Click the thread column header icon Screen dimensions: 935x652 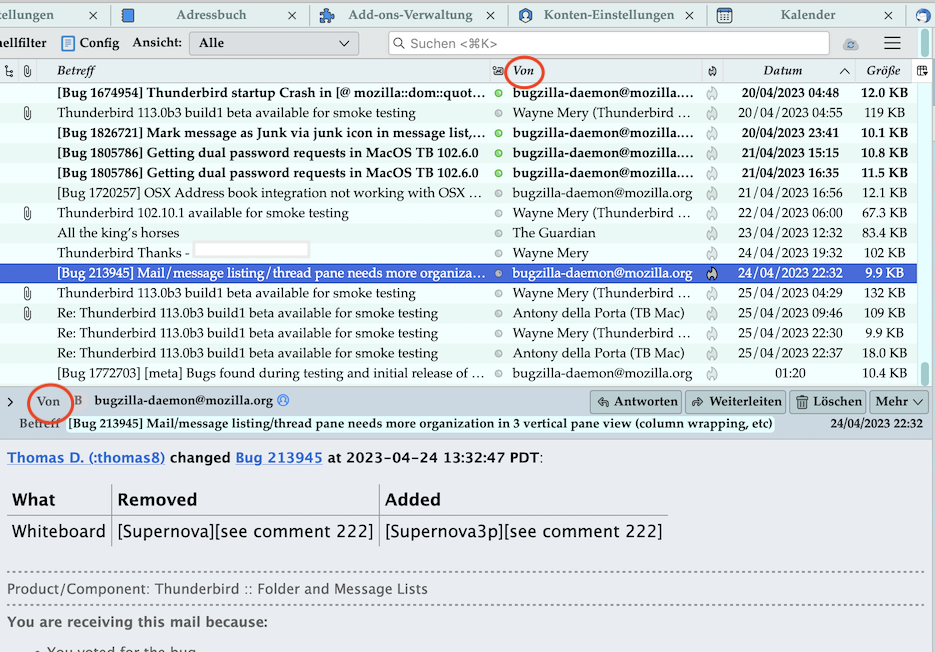tap(9, 71)
